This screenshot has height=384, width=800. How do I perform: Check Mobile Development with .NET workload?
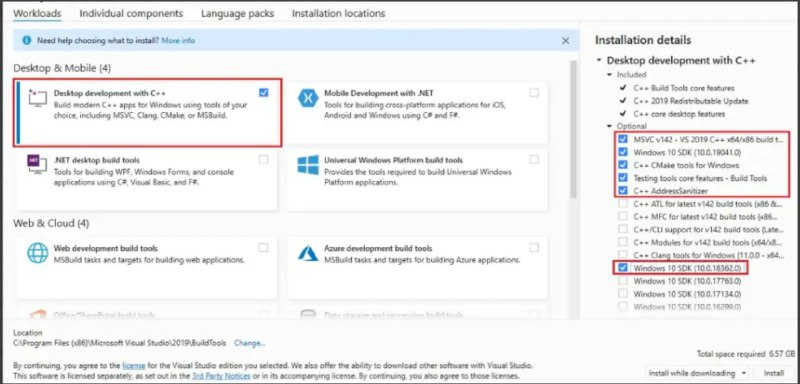(x=534, y=92)
